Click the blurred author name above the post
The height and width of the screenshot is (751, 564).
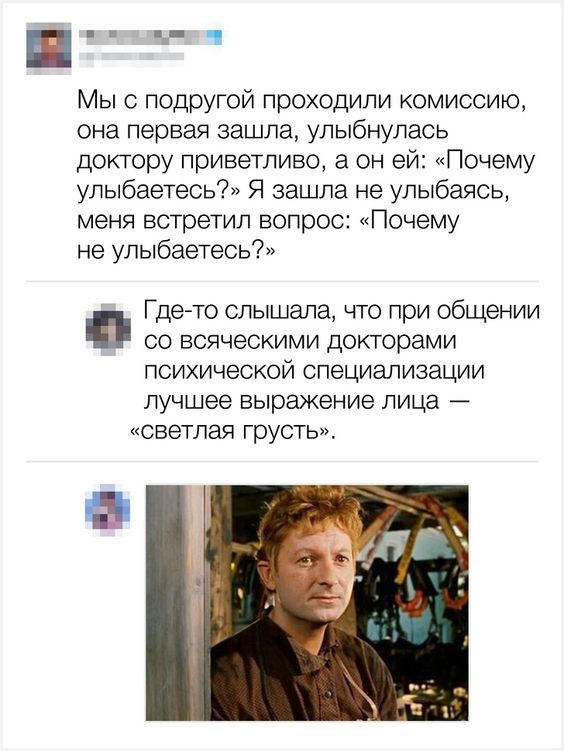pyautogui.click(x=142, y=37)
